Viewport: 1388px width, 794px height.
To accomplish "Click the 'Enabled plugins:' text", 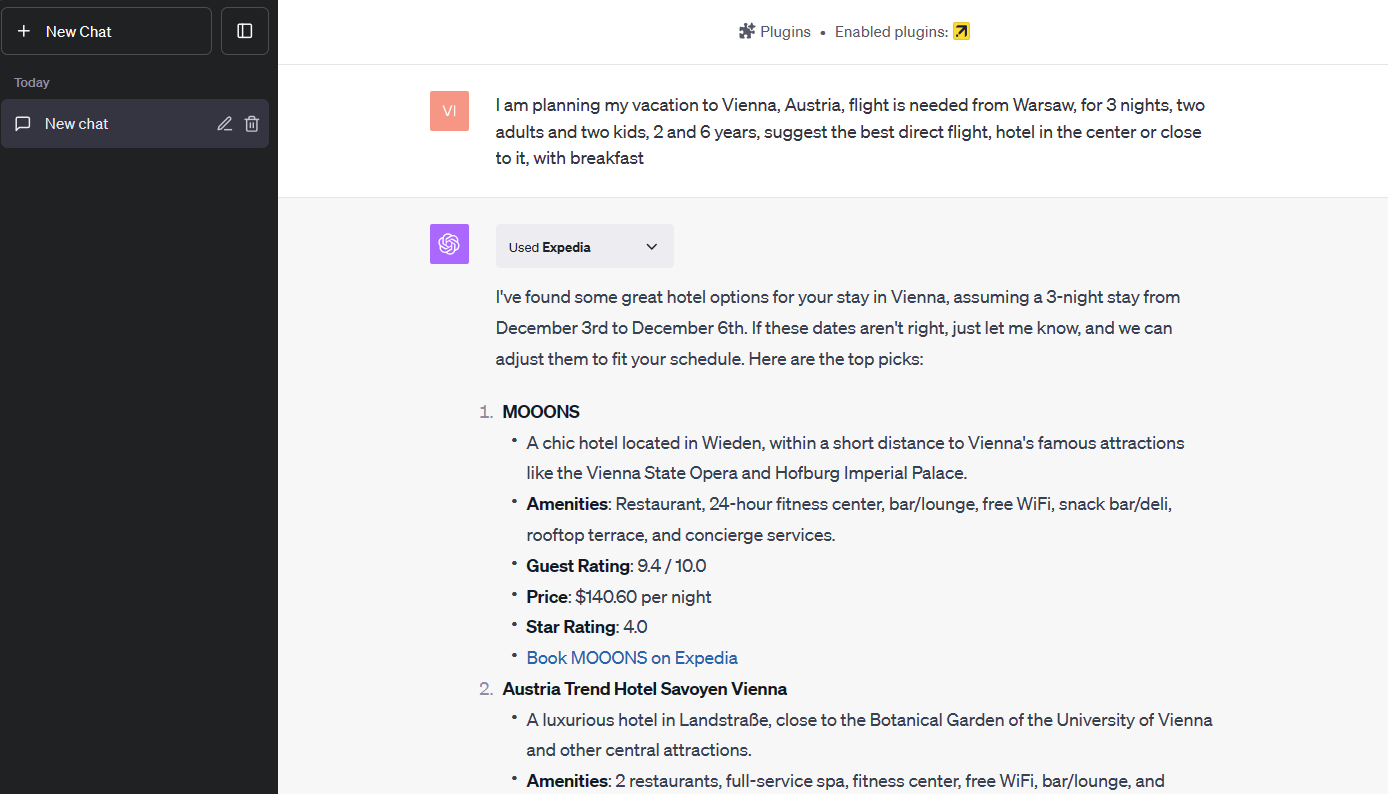I will (891, 32).
